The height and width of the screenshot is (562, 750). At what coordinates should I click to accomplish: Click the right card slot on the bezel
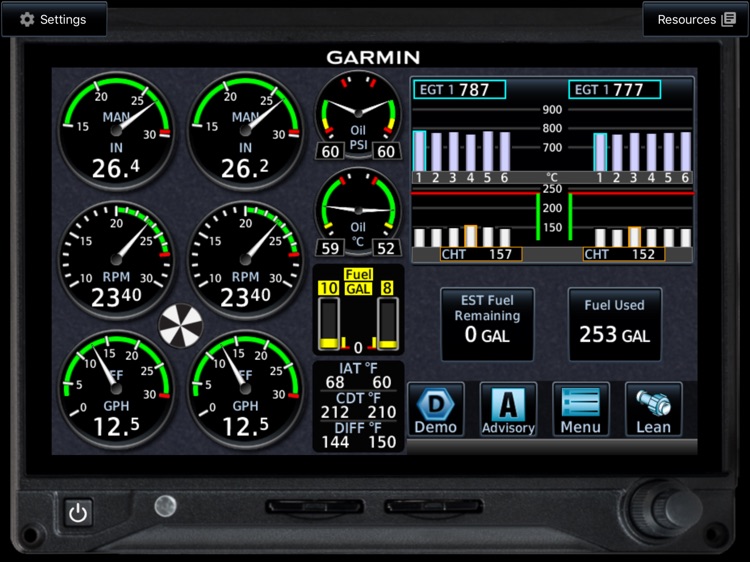point(433,507)
